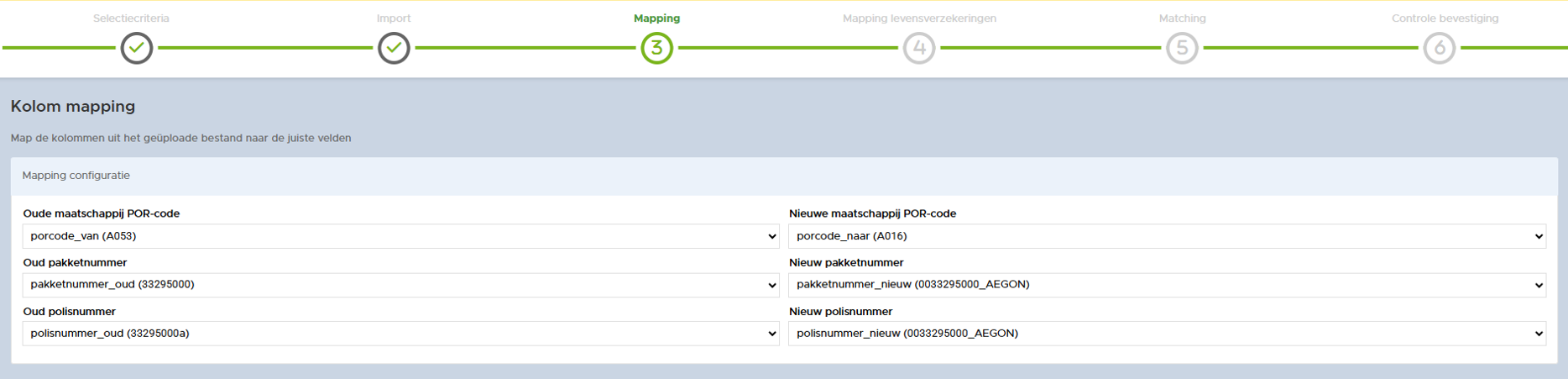This screenshot has height=379, width=1568.
Task: Open the Oude maatschappij POR-code dropdown
Action: pyautogui.click(x=400, y=236)
